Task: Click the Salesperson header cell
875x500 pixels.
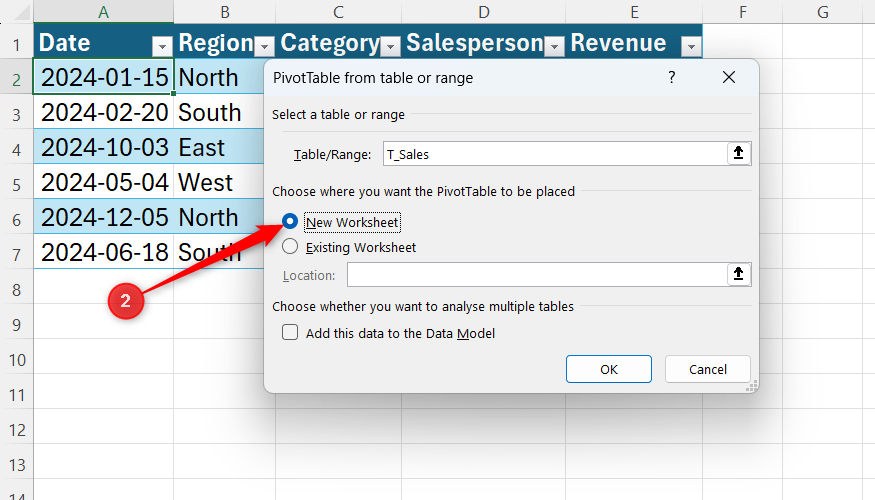Action: click(x=484, y=41)
